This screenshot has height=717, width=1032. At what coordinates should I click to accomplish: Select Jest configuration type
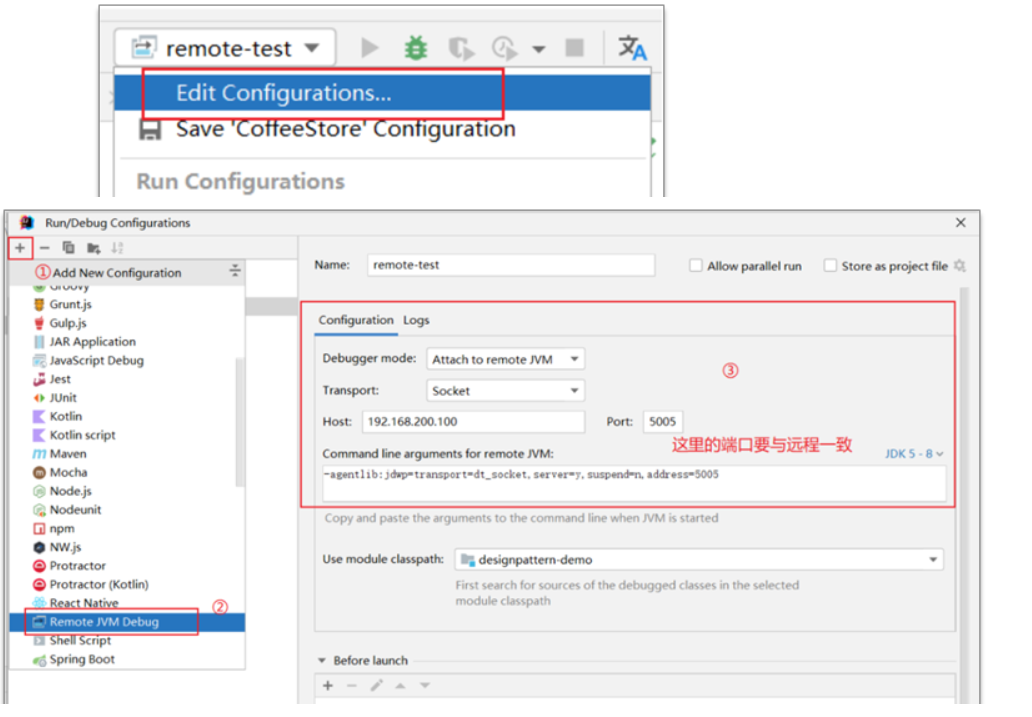(x=128, y=379)
